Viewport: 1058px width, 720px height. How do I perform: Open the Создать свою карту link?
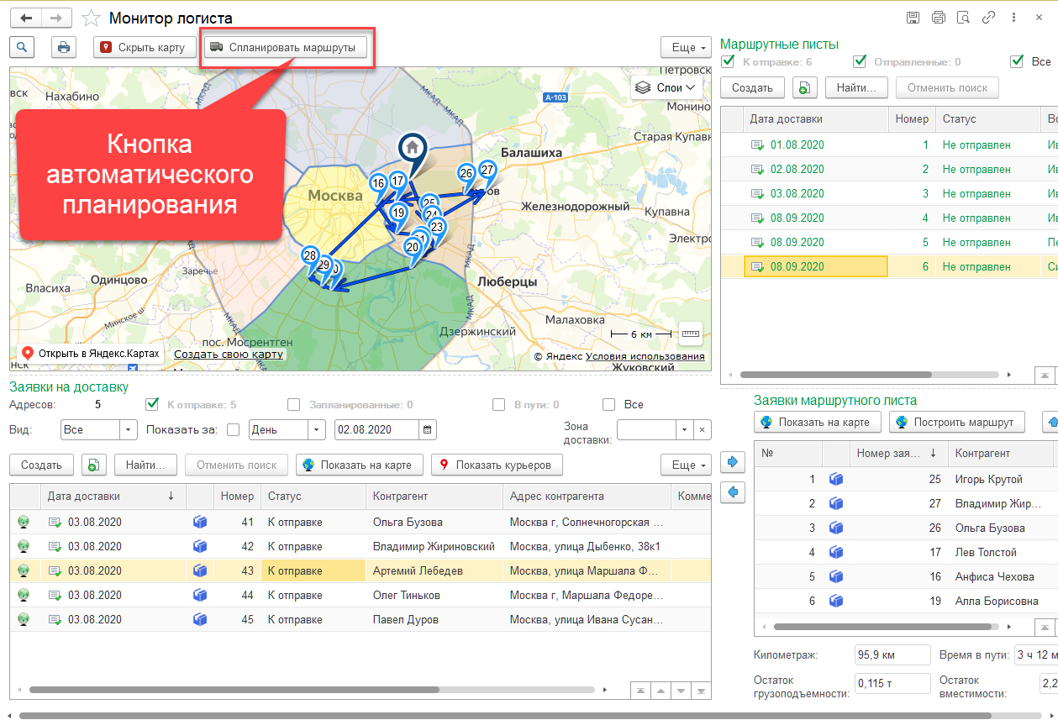[x=228, y=354]
